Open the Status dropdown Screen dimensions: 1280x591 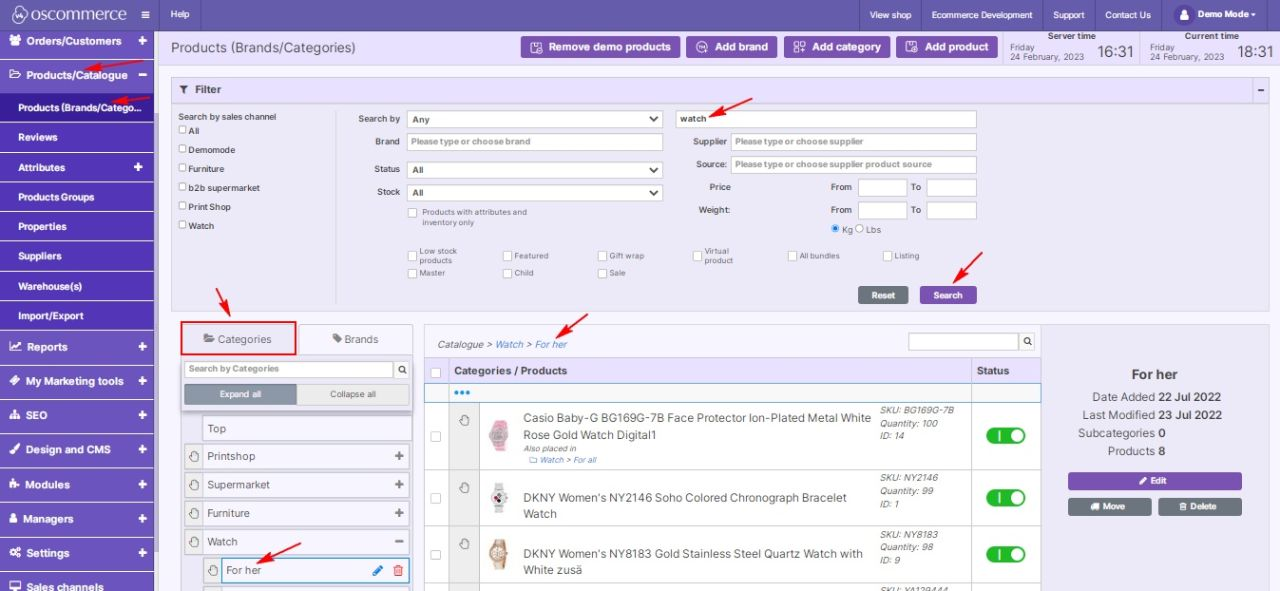[535, 170]
